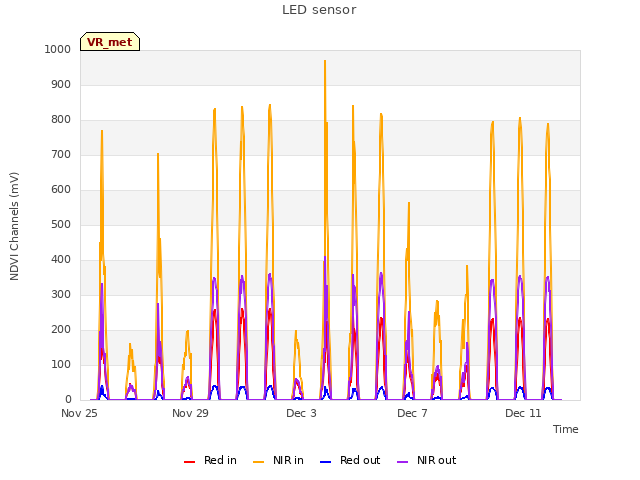Click the 900 y-axis tick label
Viewport: 640px width, 480px height.
pos(61,84)
